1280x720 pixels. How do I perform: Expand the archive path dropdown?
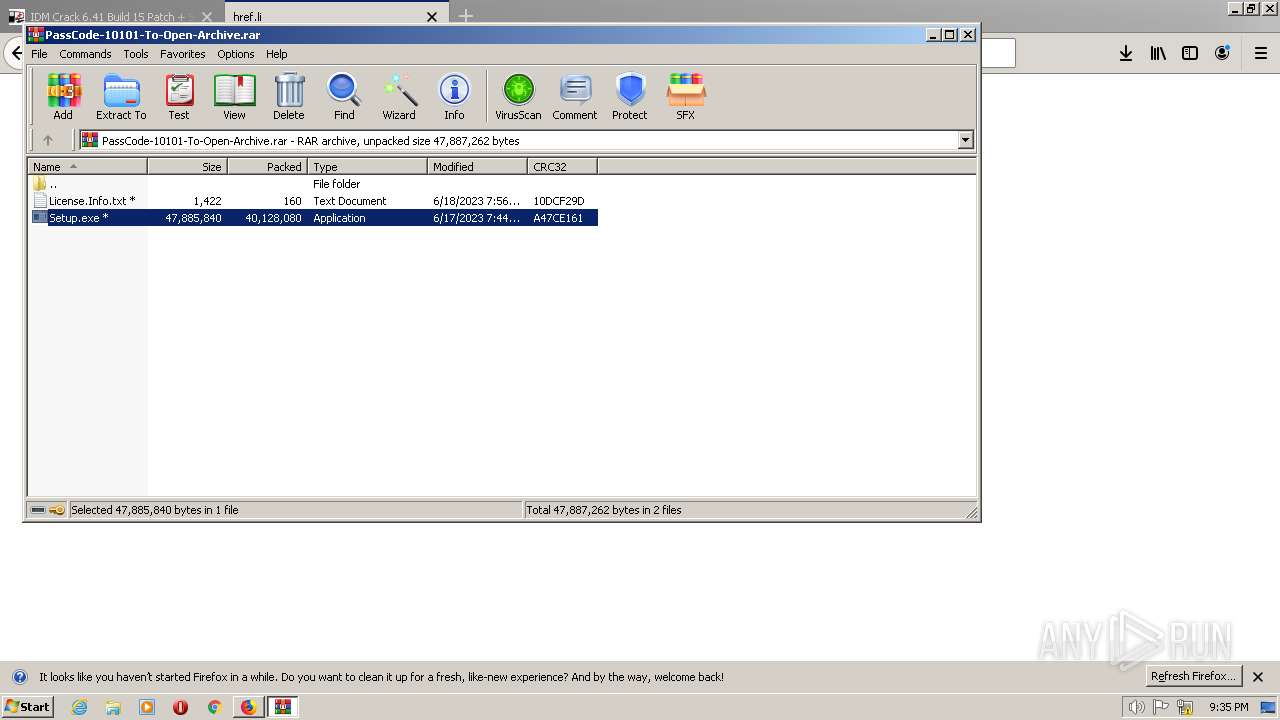click(x=966, y=140)
